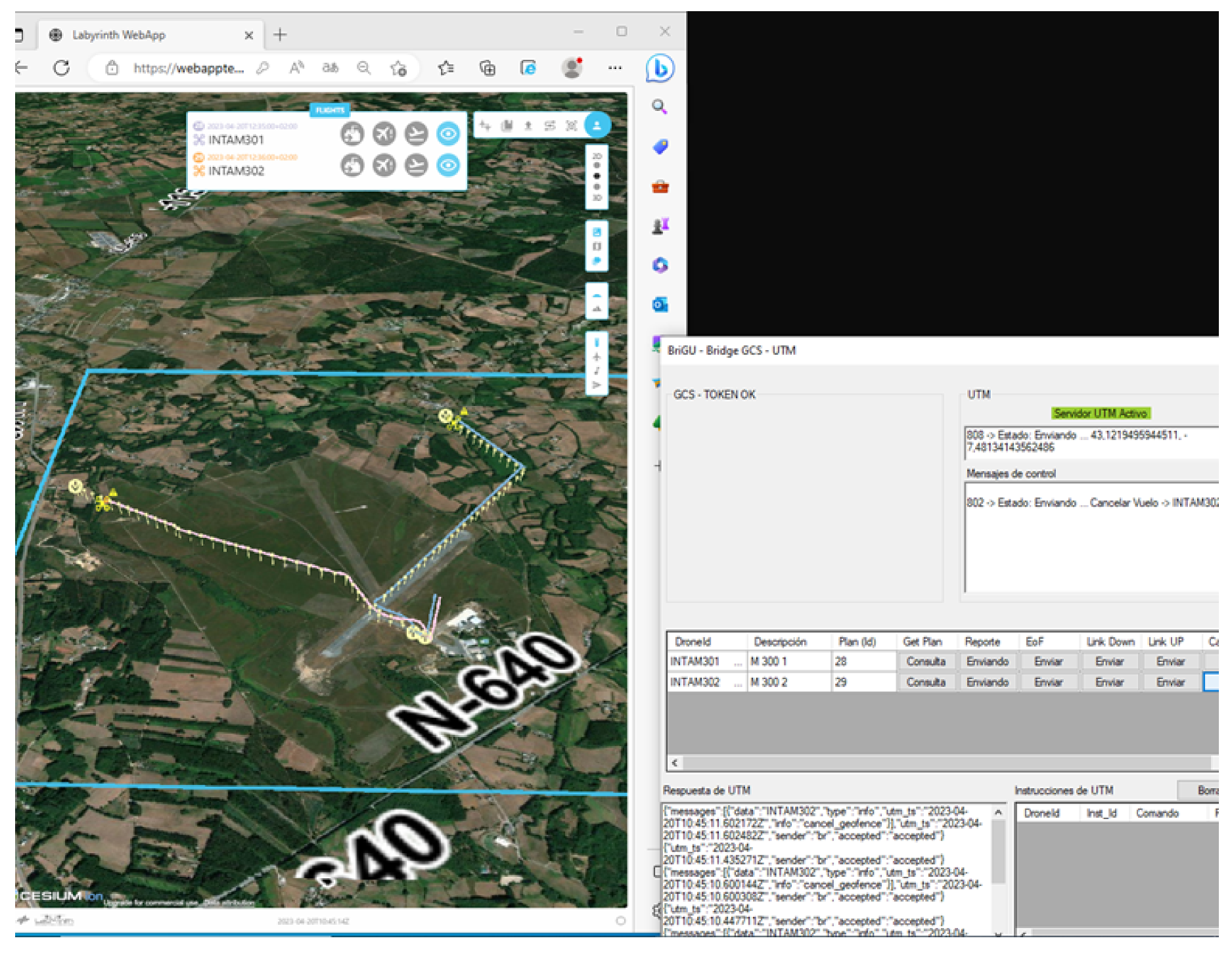Toggle visibility eye for flight INTAM302
Screen dimensions: 1232x955
click(448, 166)
